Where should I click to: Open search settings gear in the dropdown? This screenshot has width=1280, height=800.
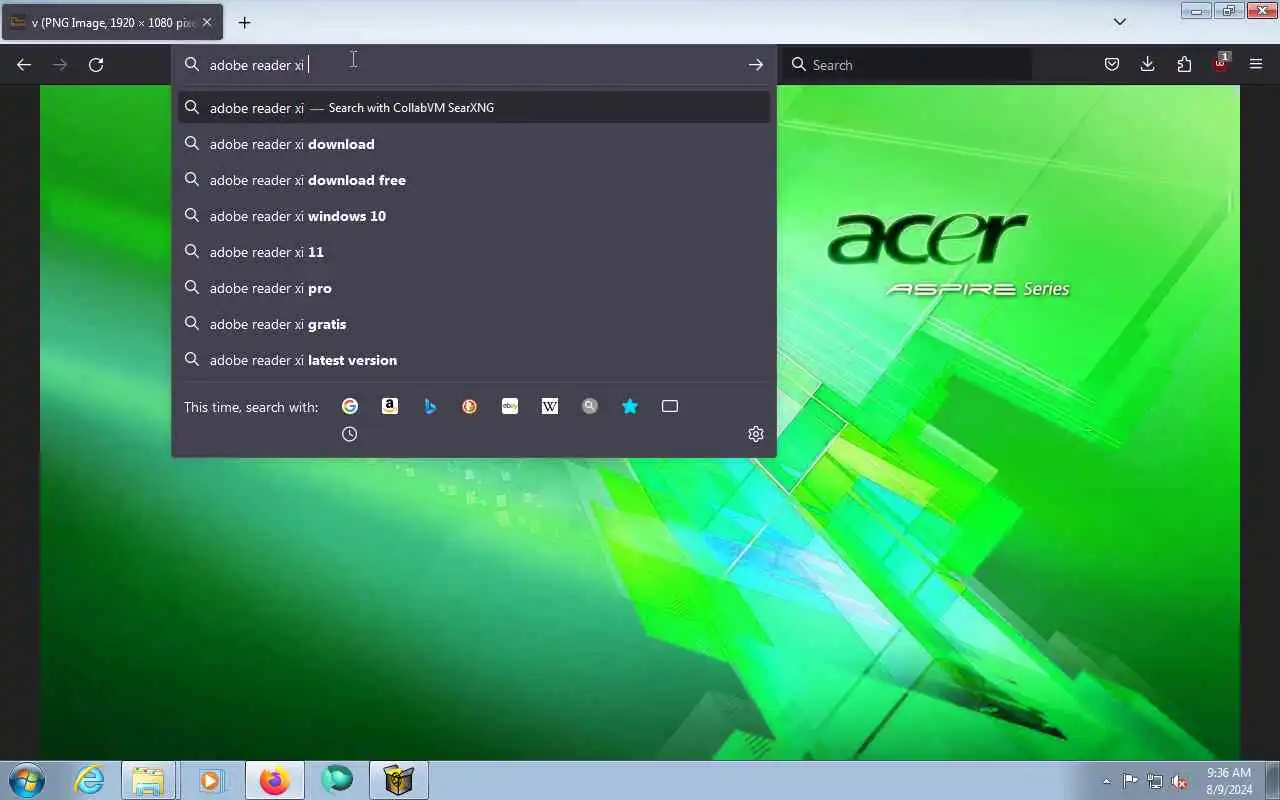(x=756, y=434)
